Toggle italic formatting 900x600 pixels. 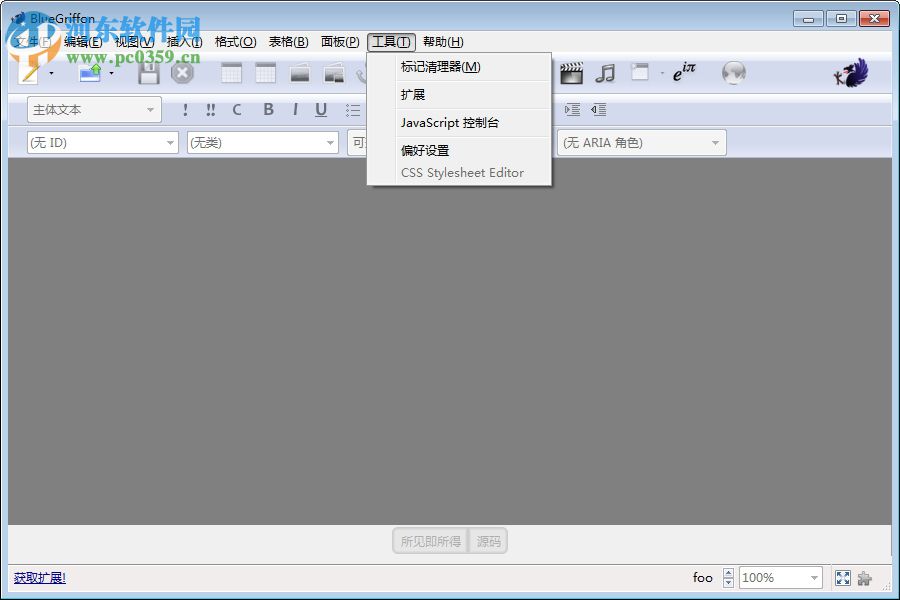pos(295,110)
